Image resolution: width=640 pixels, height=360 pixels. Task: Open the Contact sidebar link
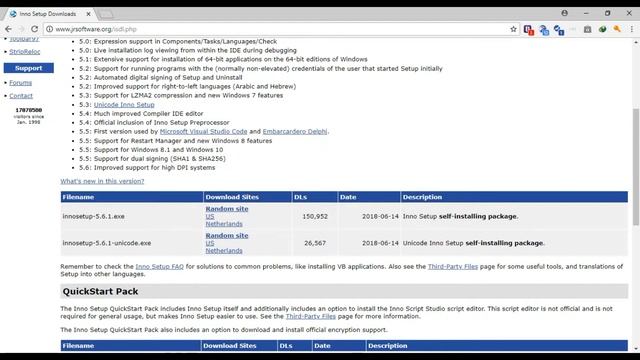tap(21, 96)
